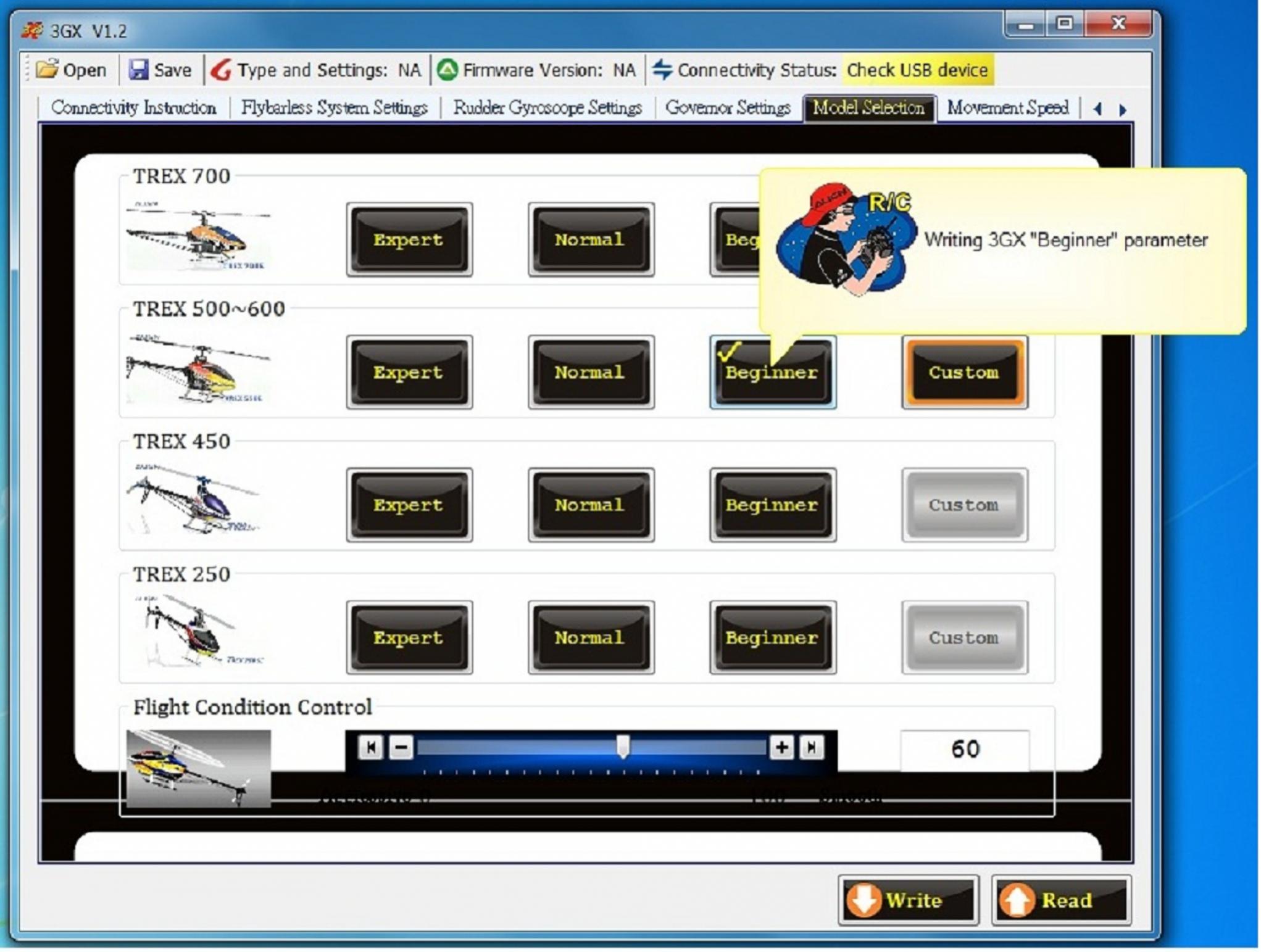Choose Expert for TREX 250
The width and height of the screenshot is (1261, 952).
click(409, 637)
